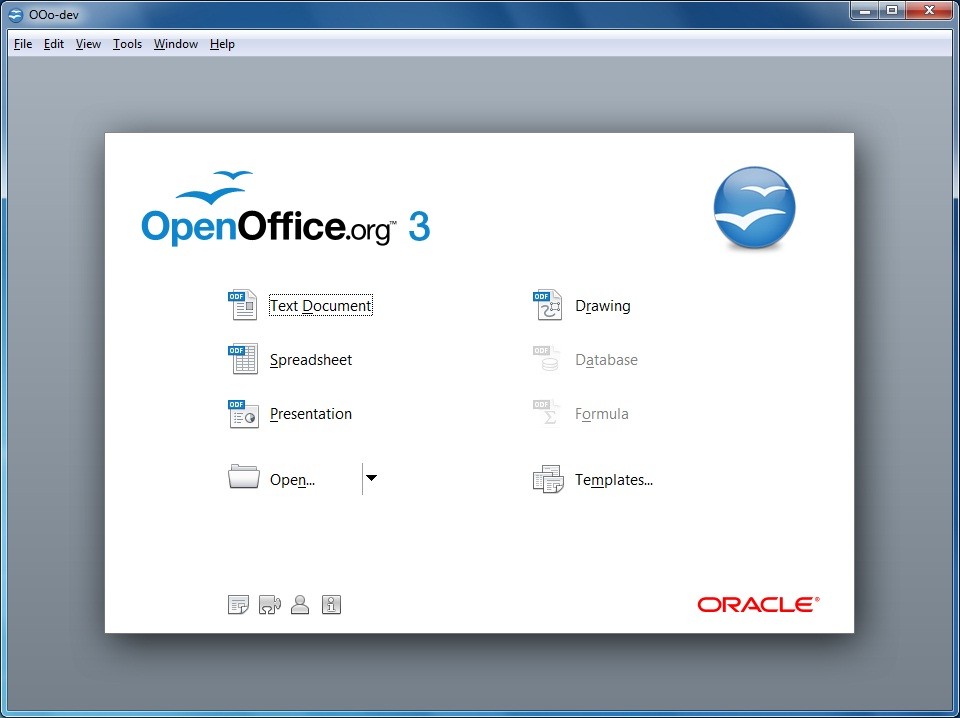Click the user registration person icon

[300, 604]
